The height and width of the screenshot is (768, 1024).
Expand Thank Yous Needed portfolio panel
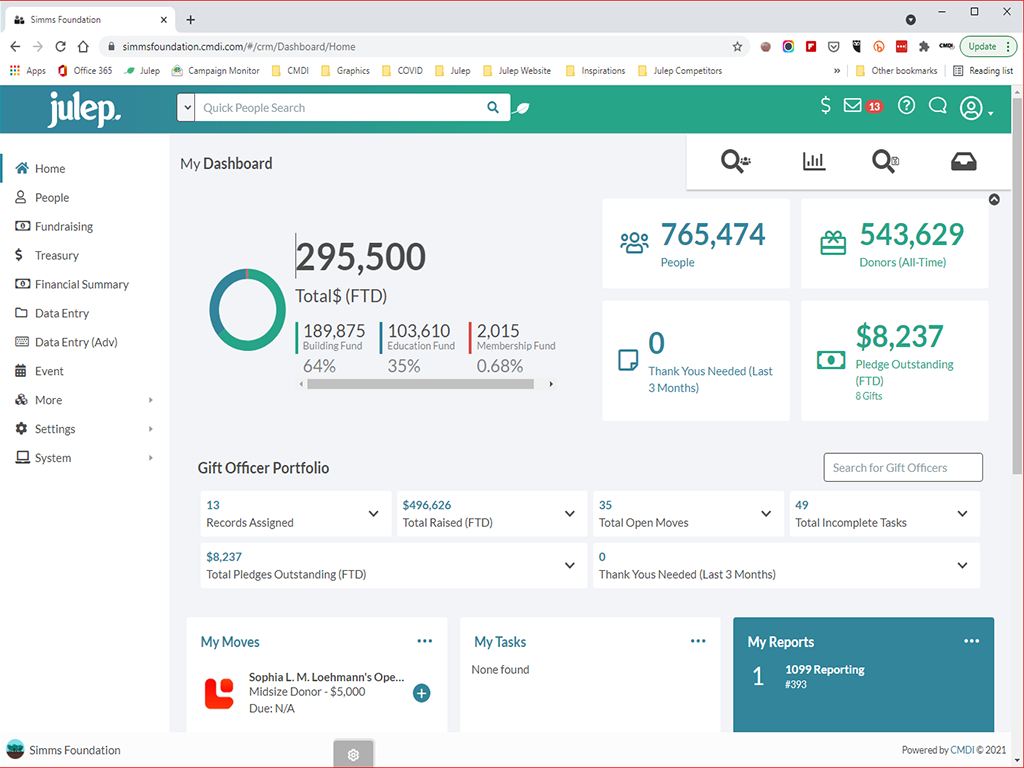[x=962, y=566]
